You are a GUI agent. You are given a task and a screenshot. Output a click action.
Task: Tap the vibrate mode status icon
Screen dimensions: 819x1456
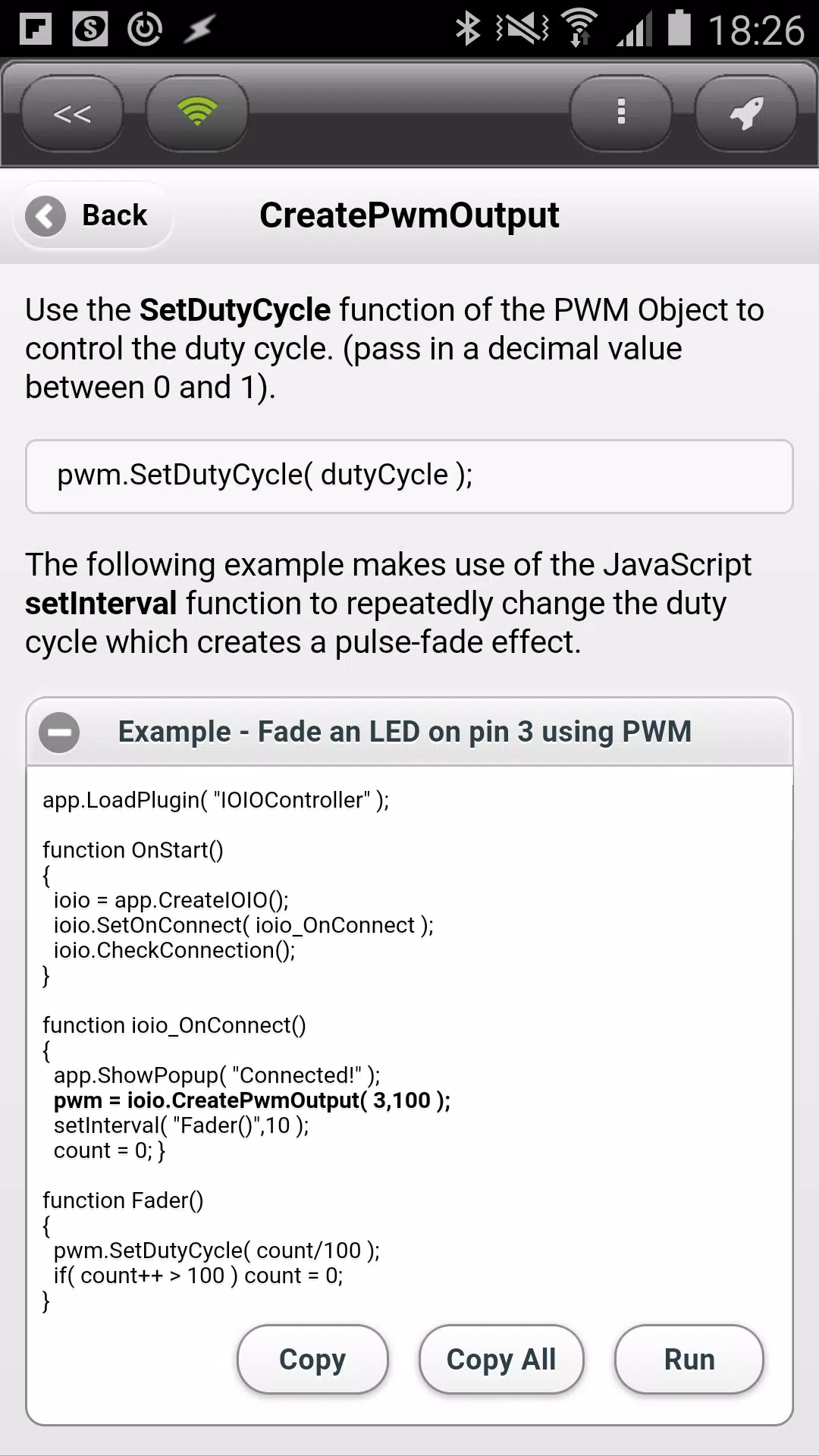522,29
